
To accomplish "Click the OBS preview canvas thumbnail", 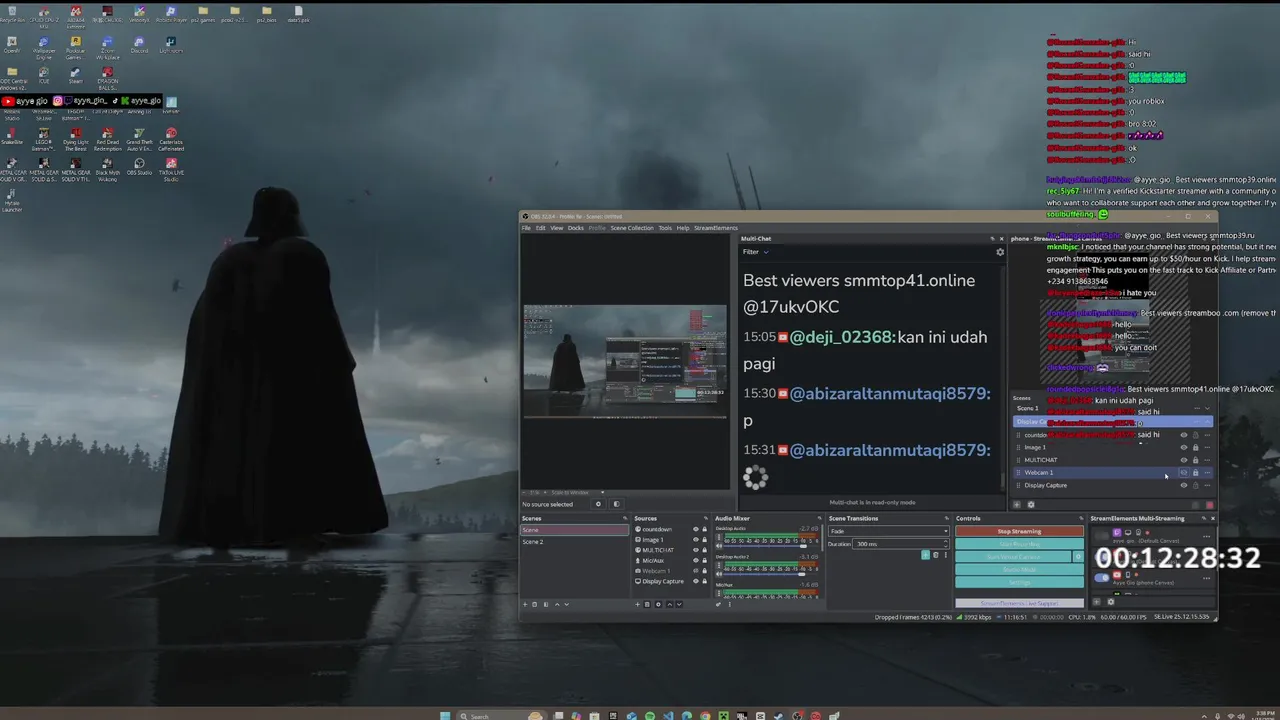I will click(625, 361).
